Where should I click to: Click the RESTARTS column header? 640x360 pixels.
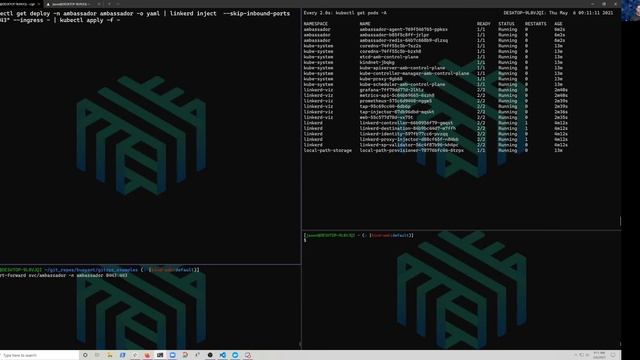536,24
